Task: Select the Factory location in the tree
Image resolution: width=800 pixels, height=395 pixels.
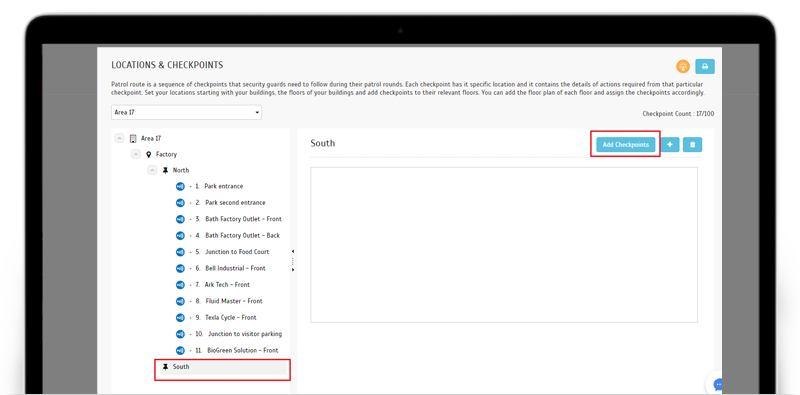Action: click(166, 154)
